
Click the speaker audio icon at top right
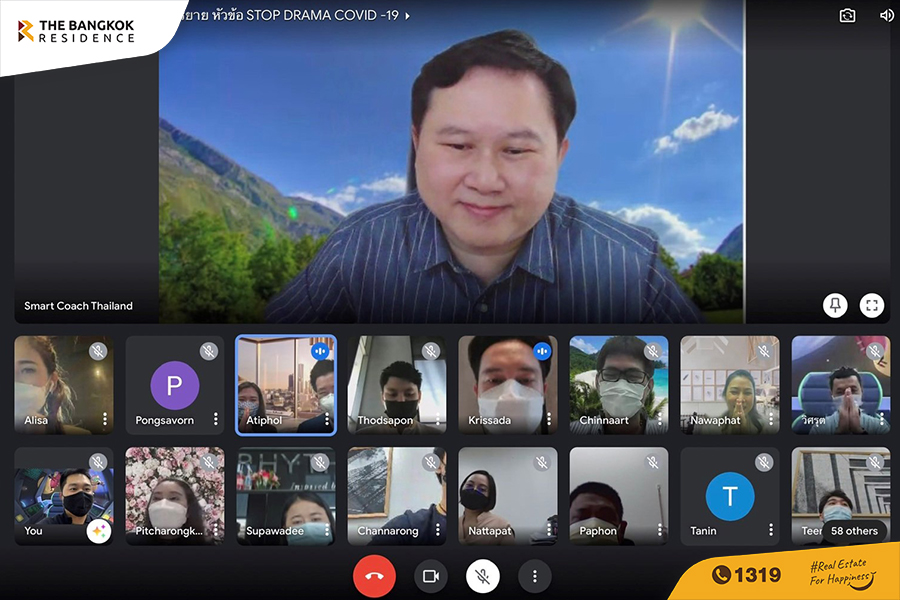coord(886,15)
